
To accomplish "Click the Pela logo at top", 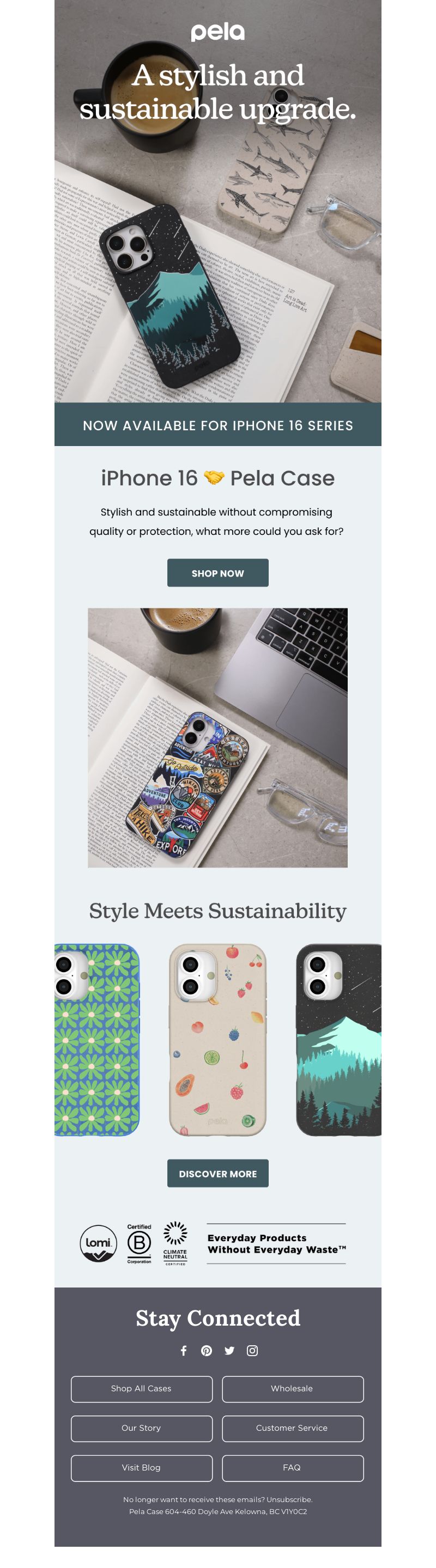I will 217,32.
